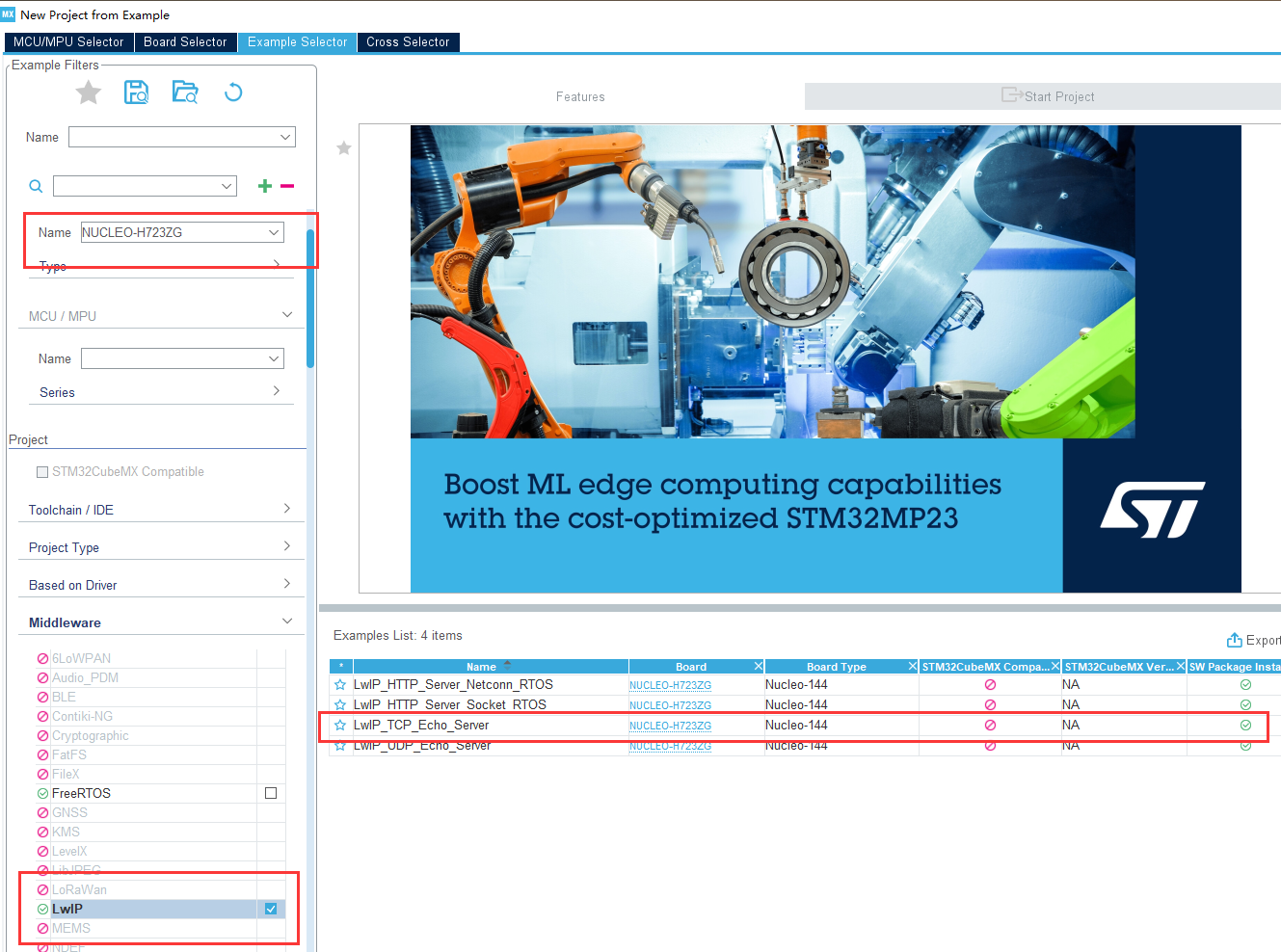Expand the Based on Driver filter
The width and height of the screenshot is (1281, 952).
point(287,584)
